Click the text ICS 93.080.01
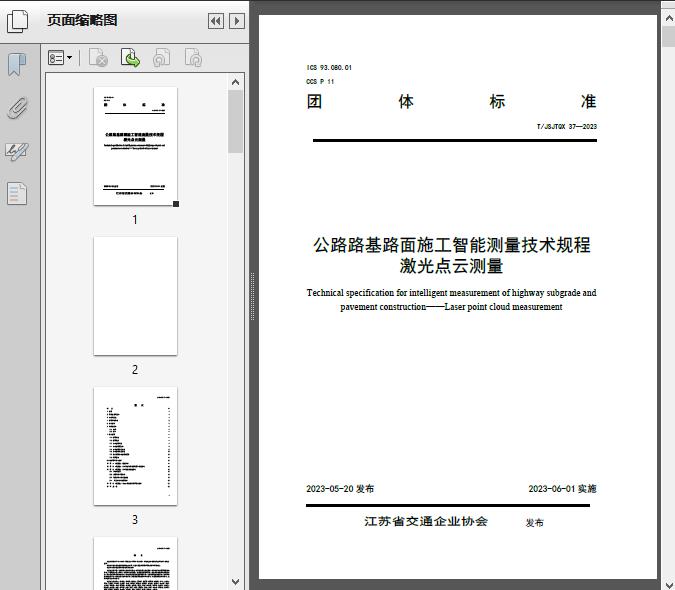 tap(329, 68)
